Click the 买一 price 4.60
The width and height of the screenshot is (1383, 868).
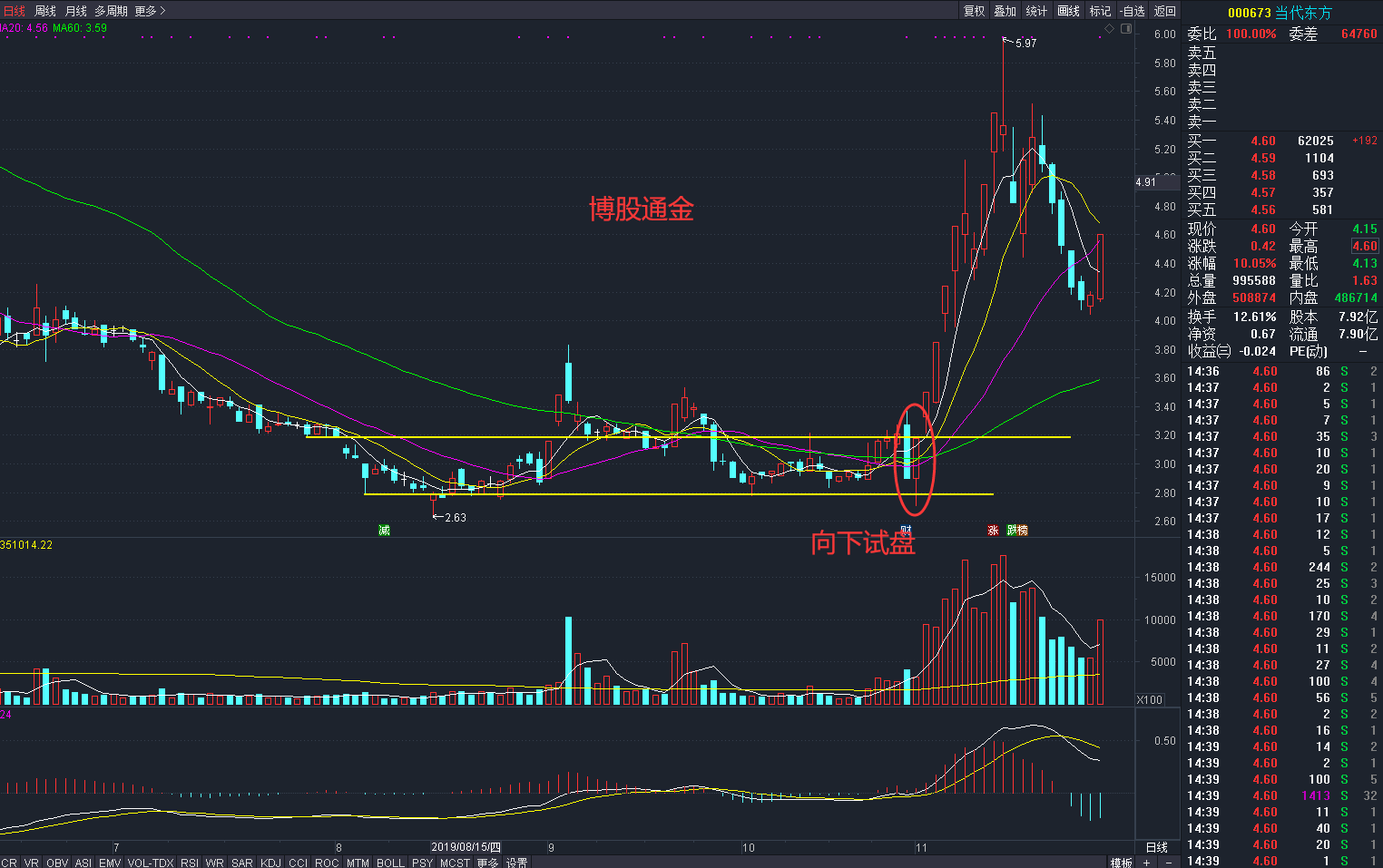(x=1263, y=141)
